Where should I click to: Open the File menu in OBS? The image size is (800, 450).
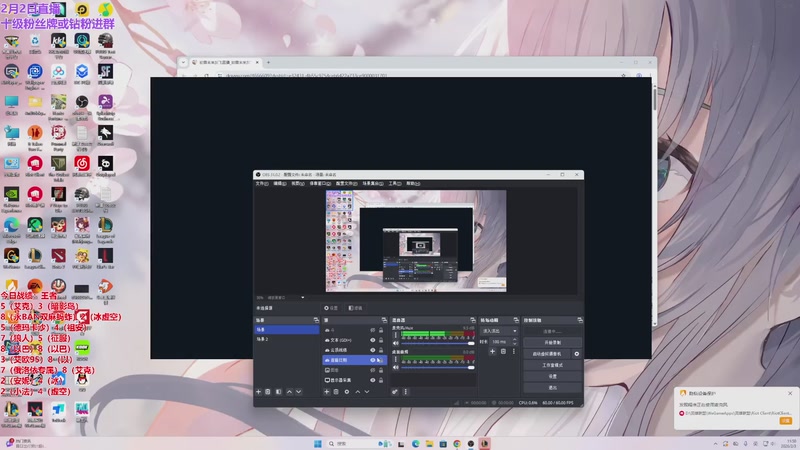(x=262, y=184)
